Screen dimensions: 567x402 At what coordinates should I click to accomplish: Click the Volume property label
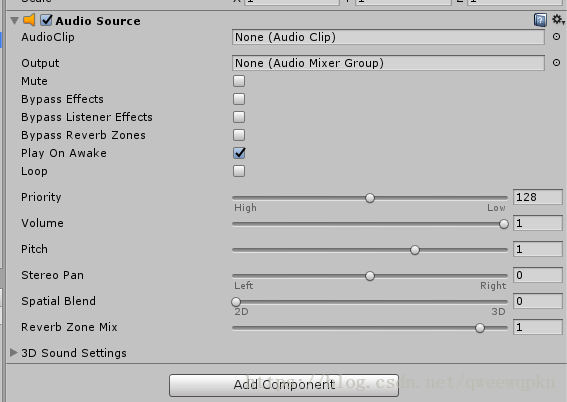pos(42,223)
